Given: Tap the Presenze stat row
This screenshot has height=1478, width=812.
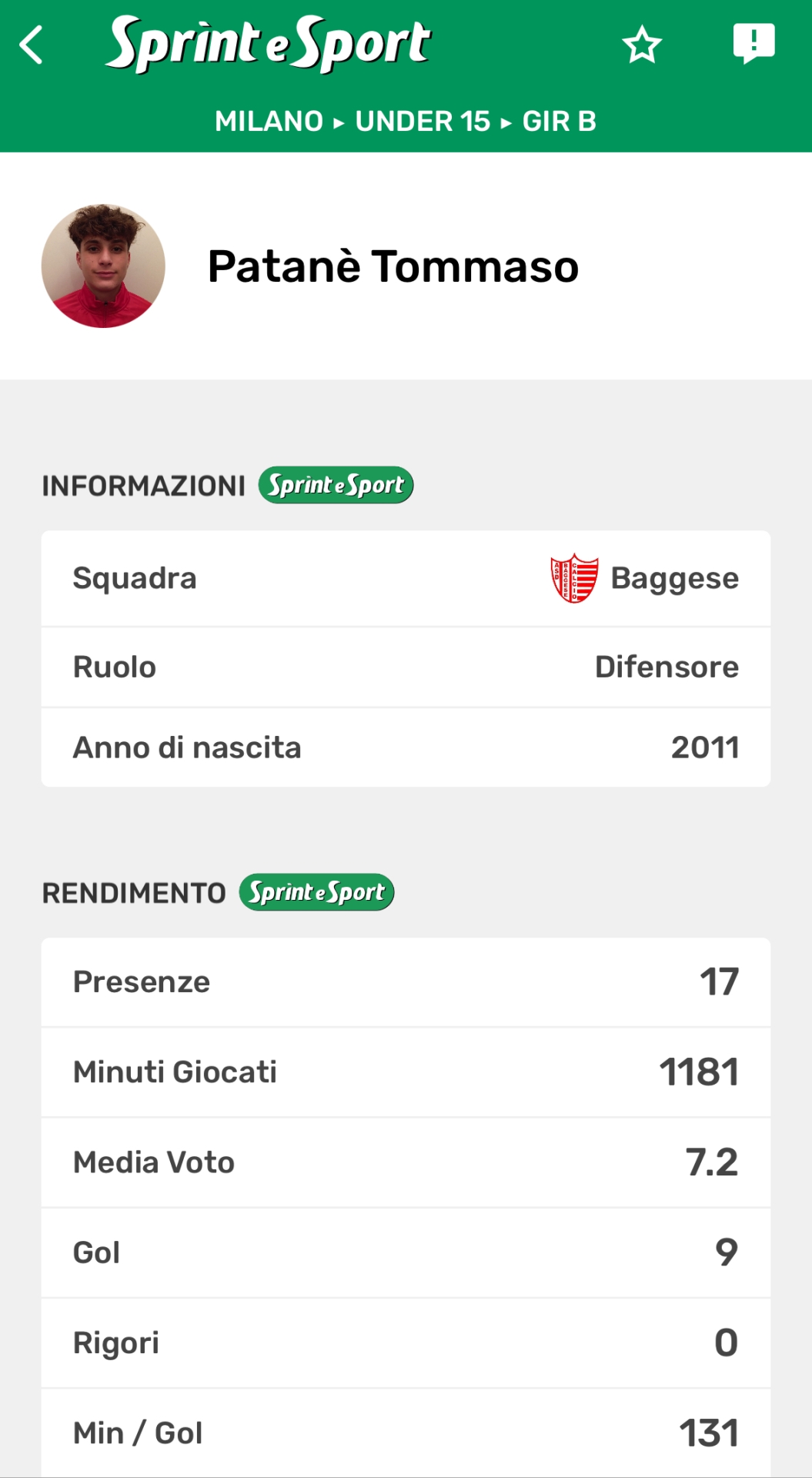Looking at the screenshot, I should point(406,982).
